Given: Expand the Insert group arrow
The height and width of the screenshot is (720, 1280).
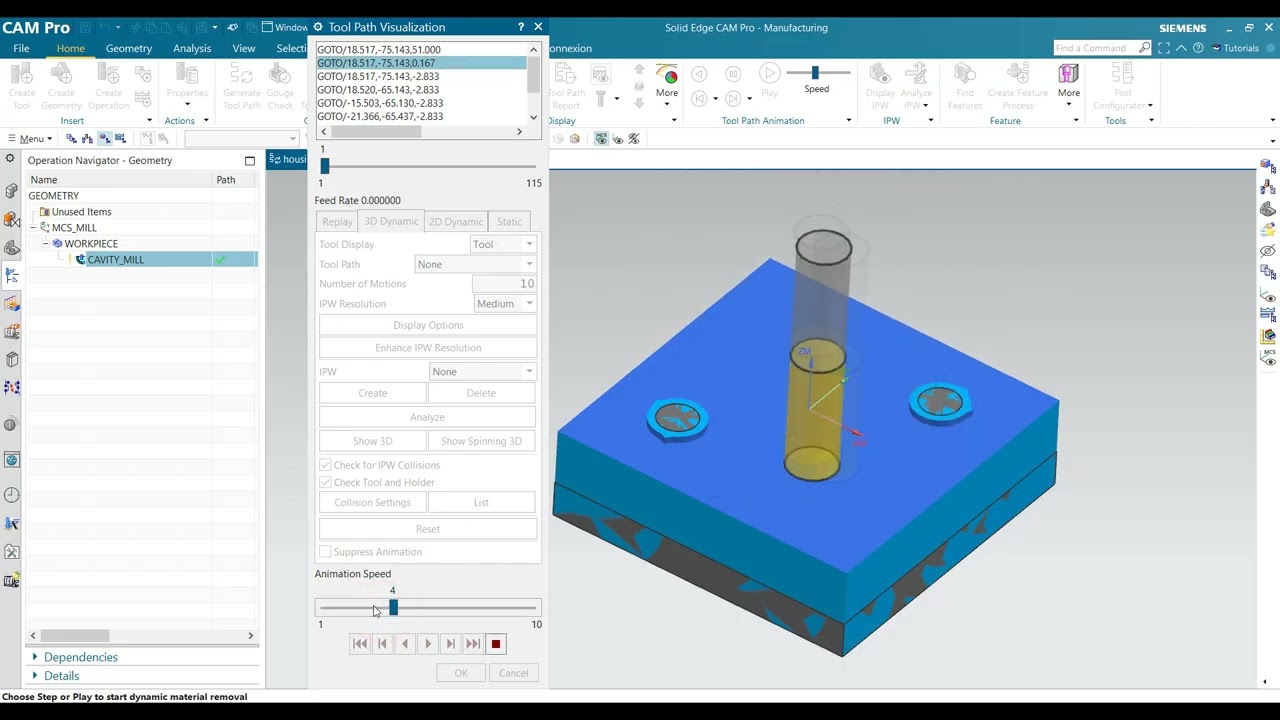Looking at the screenshot, I should pyautogui.click(x=149, y=121).
